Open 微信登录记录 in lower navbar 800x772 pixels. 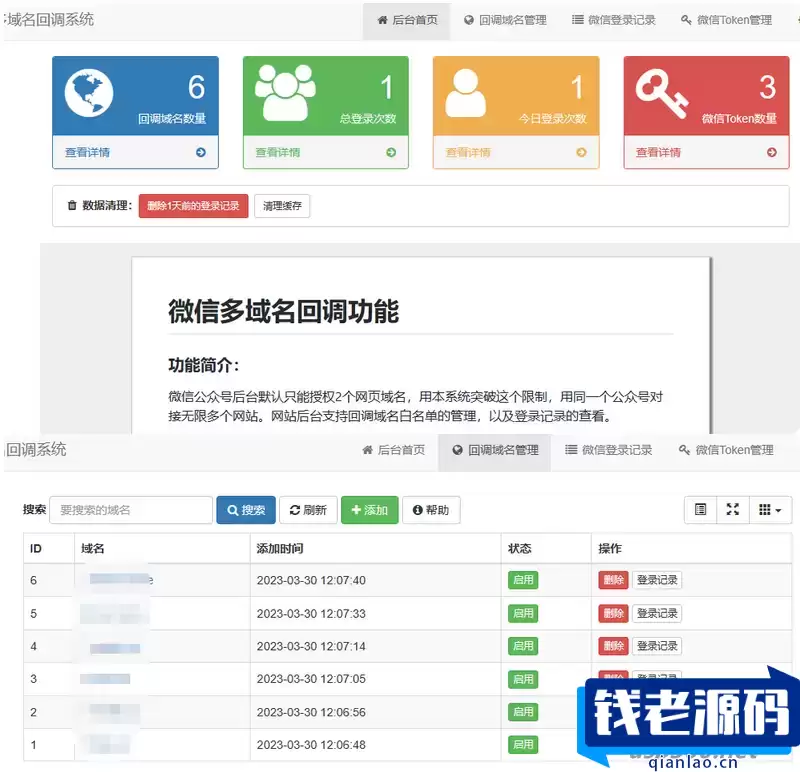tap(609, 450)
